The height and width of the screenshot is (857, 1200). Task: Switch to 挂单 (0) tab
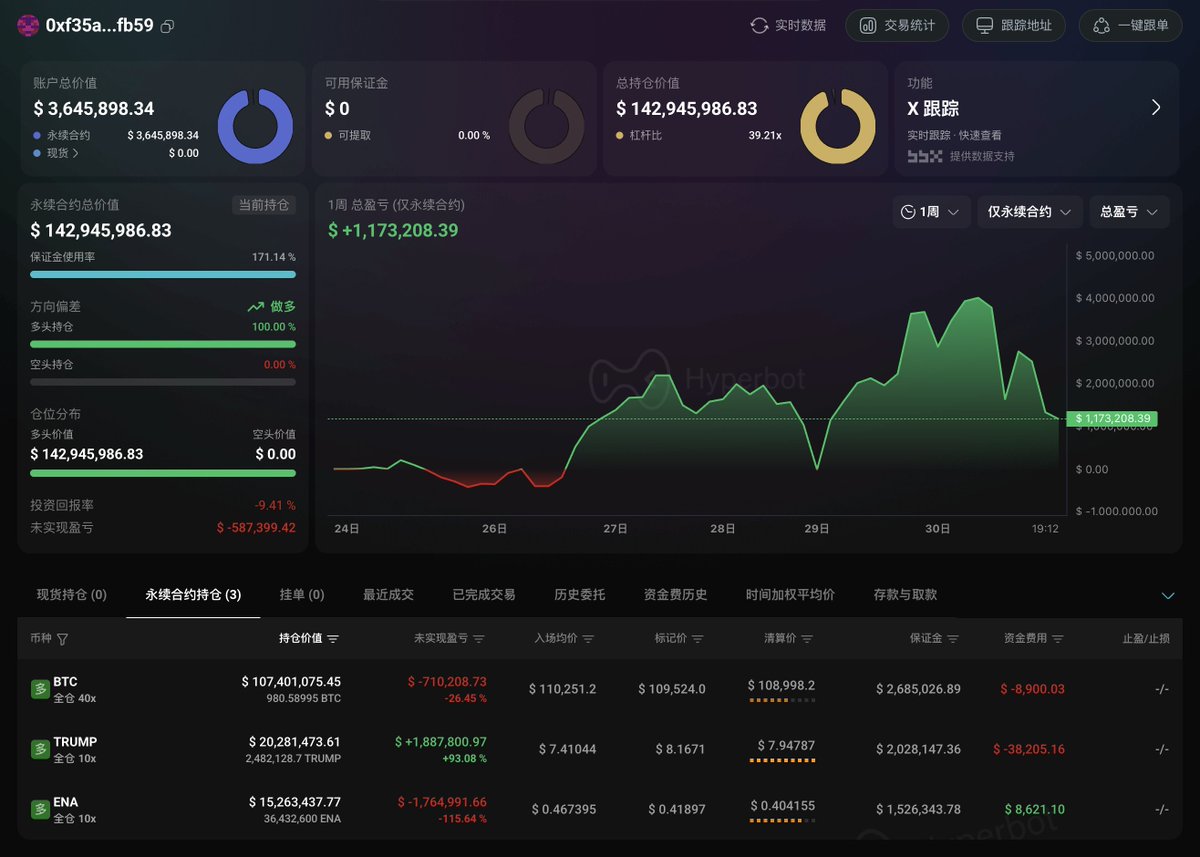point(302,595)
